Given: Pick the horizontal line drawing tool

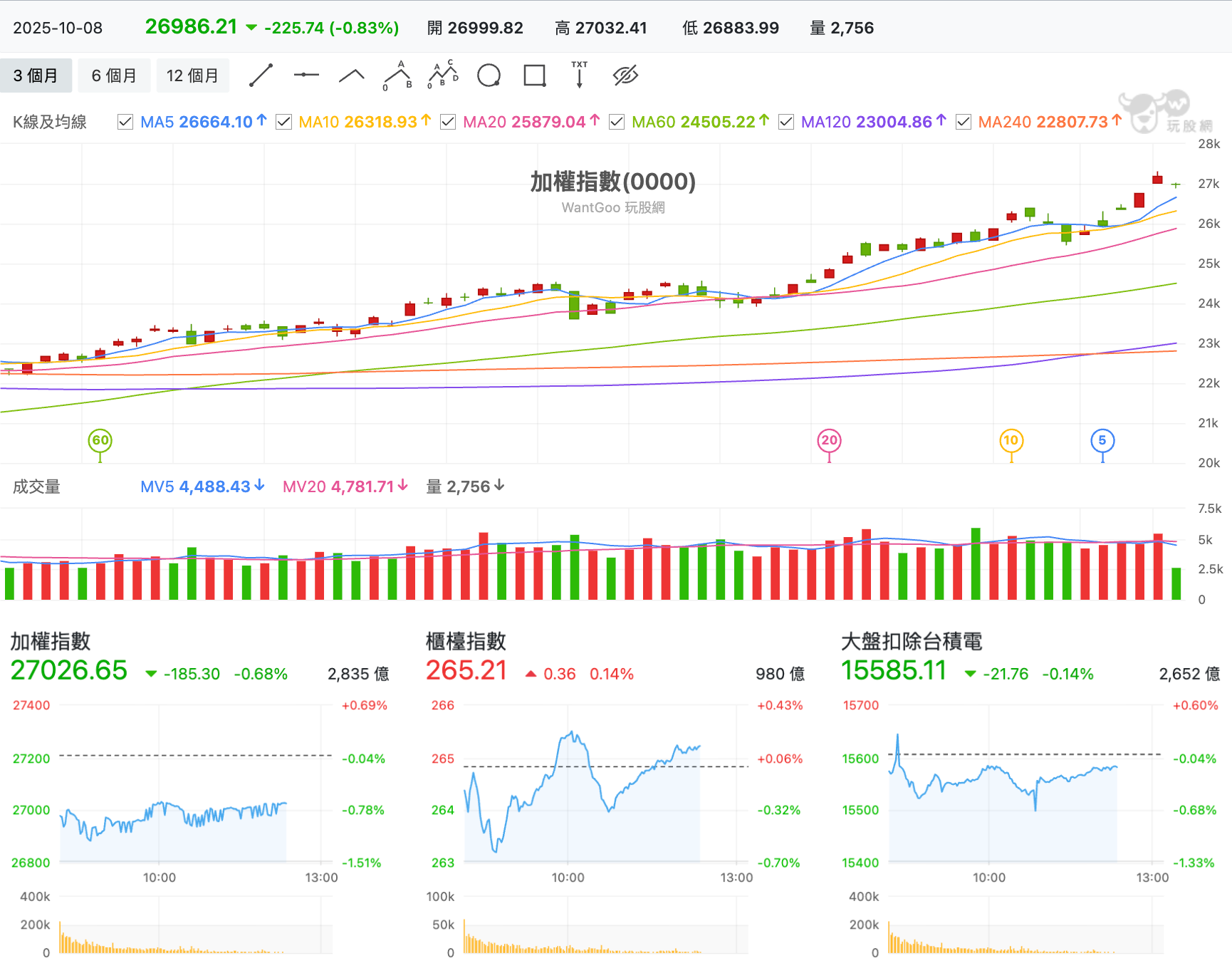Looking at the screenshot, I should 306,76.
